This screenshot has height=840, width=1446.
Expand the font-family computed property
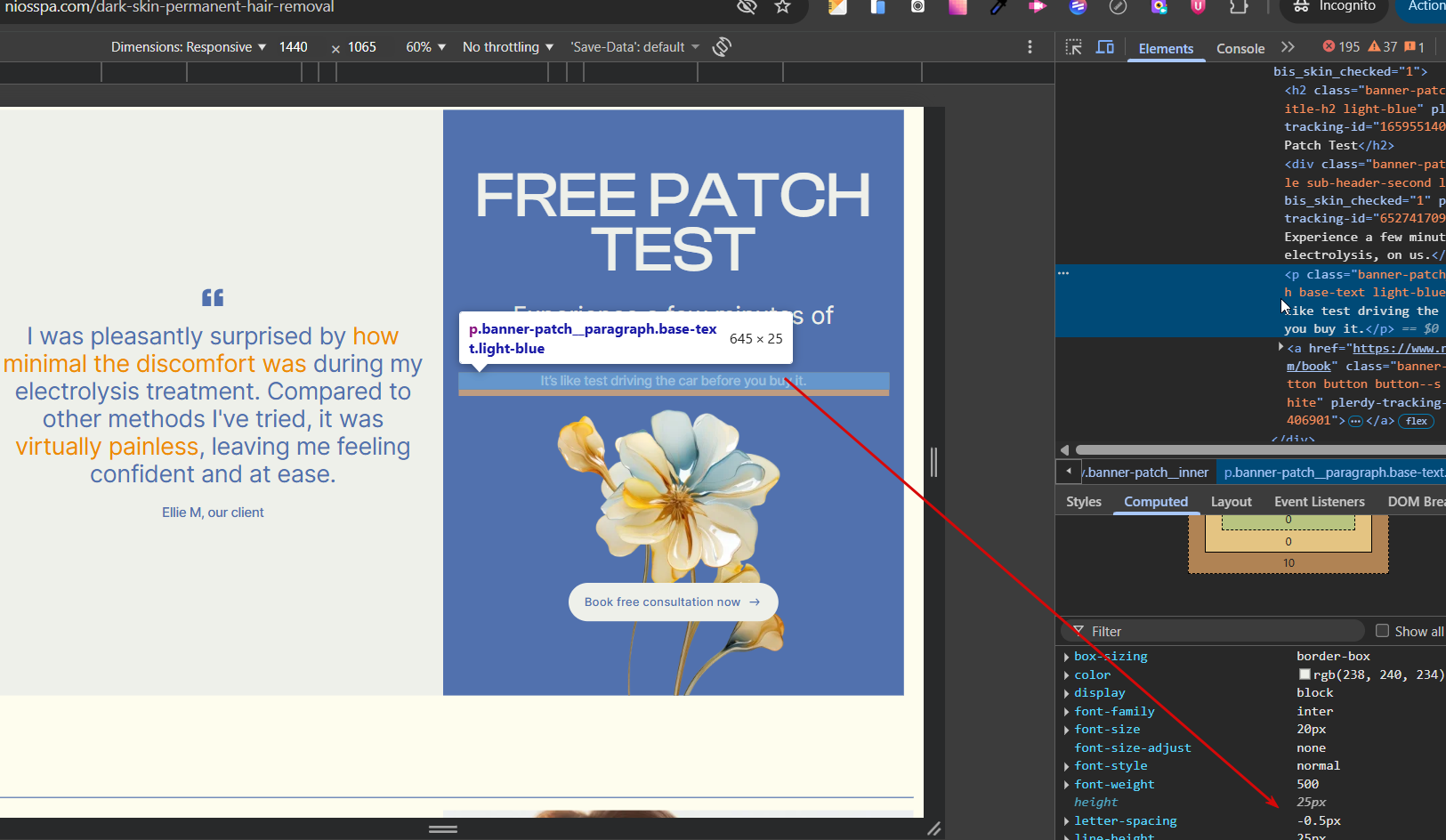(1066, 712)
